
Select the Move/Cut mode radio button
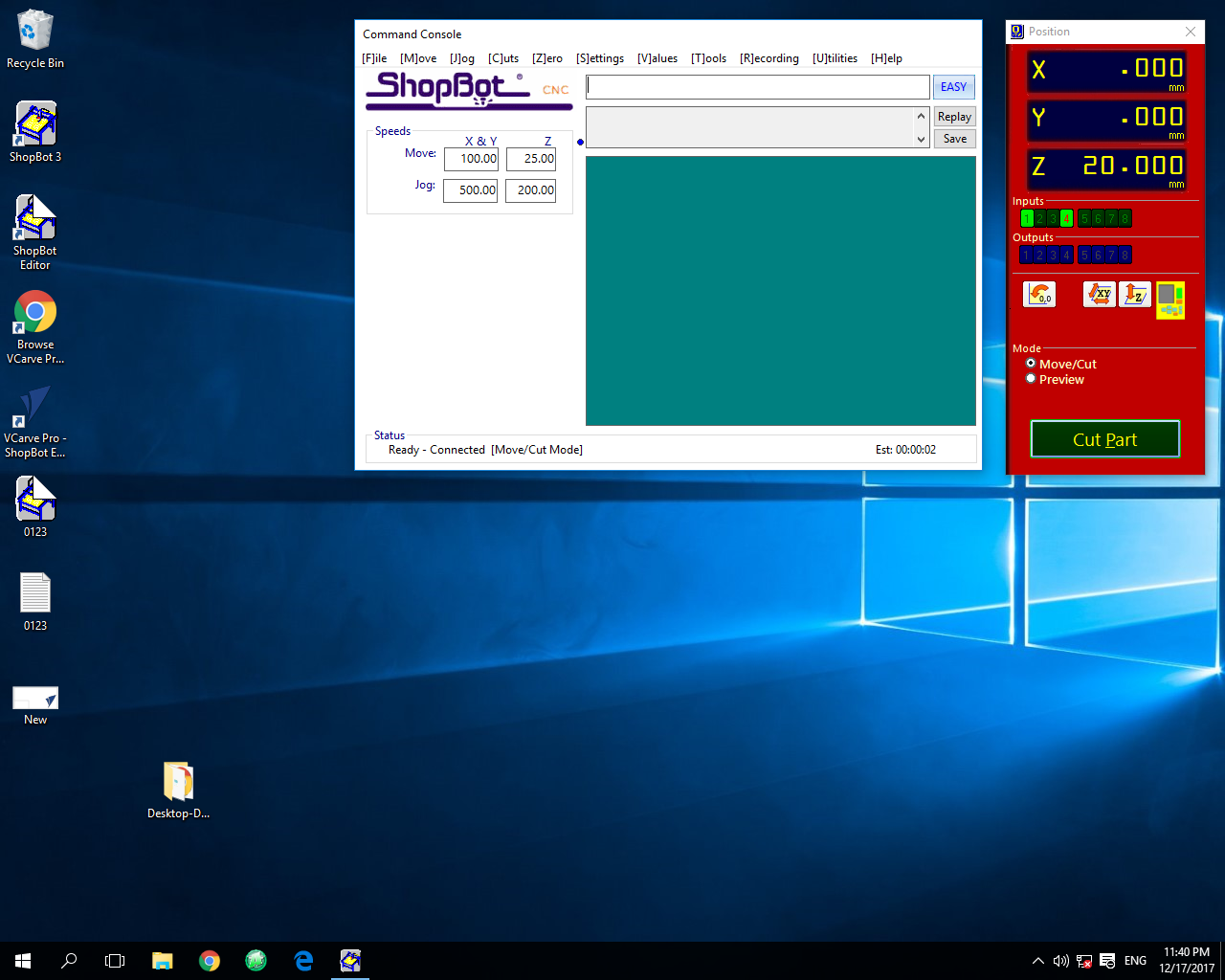click(x=1031, y=364)
